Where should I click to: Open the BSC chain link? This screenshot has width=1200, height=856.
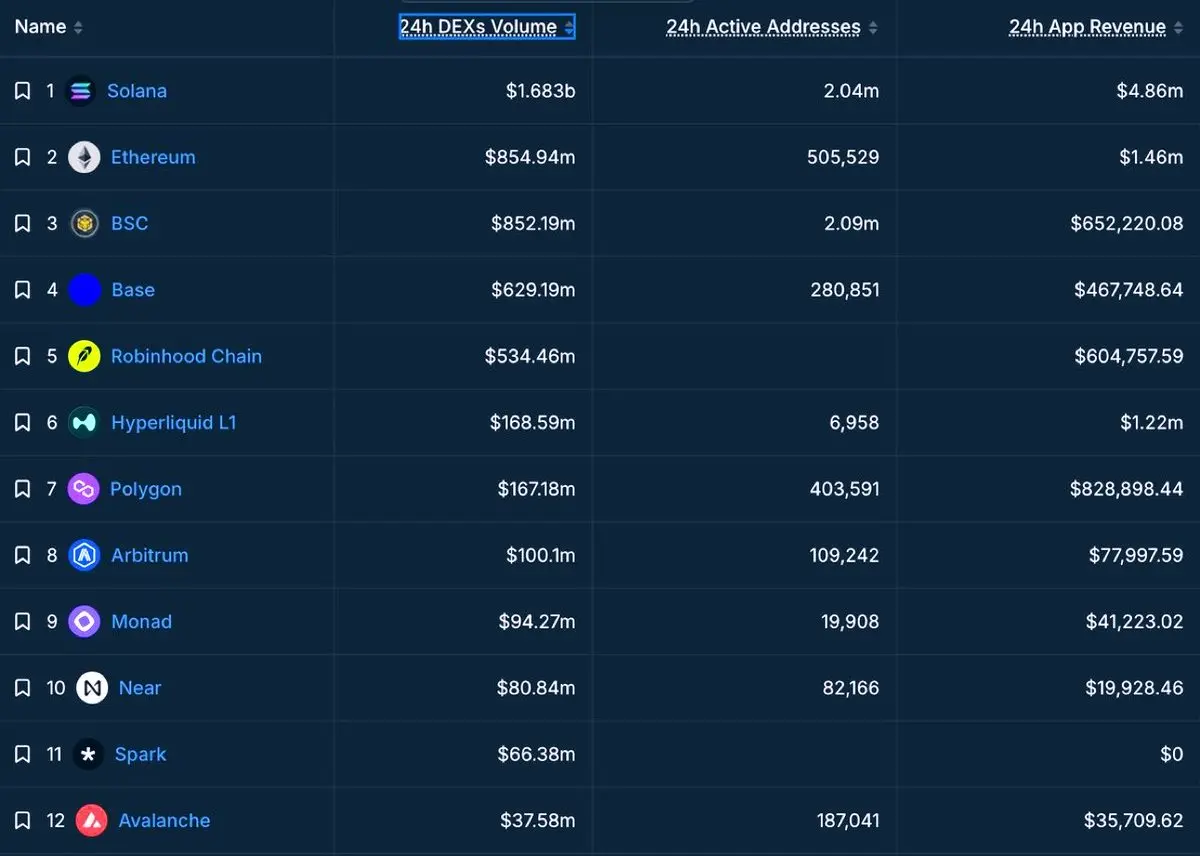pyautogui.click(x=129, y=224)
